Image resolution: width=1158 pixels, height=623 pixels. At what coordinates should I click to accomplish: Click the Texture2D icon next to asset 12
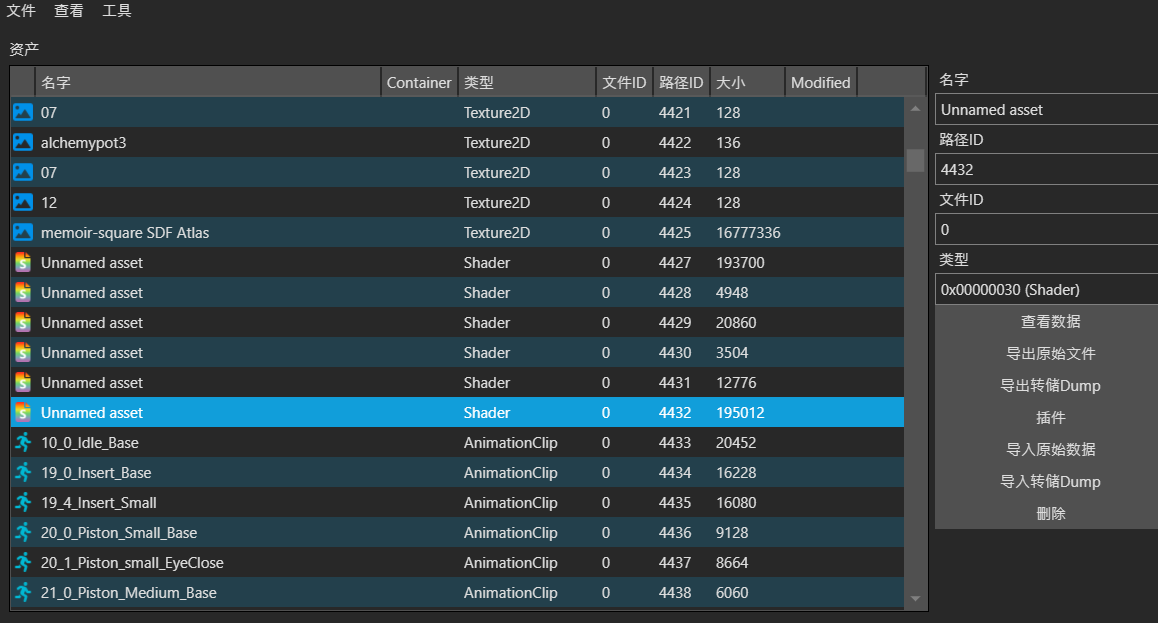point(22,203)
